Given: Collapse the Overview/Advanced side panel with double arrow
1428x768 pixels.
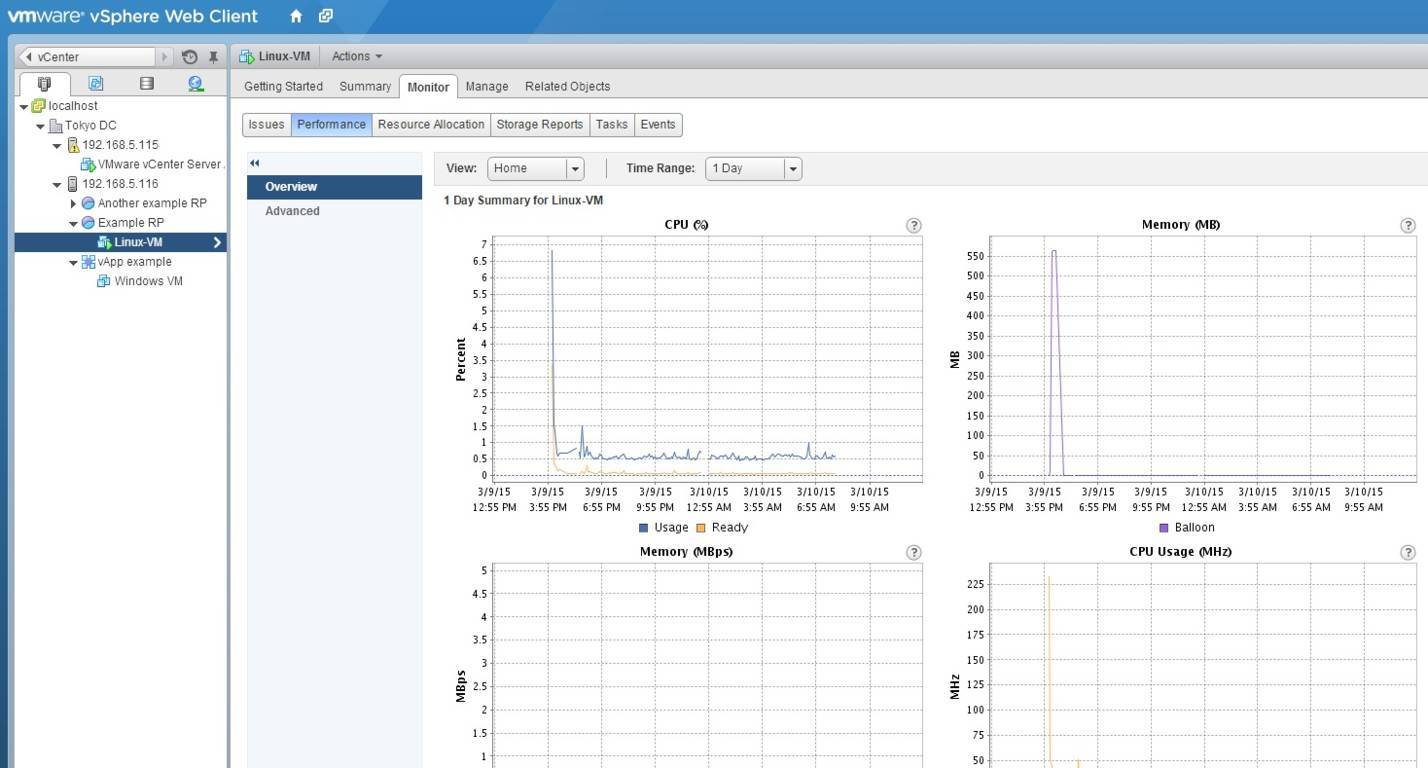Looking at the screenshot, I should 255,163.
